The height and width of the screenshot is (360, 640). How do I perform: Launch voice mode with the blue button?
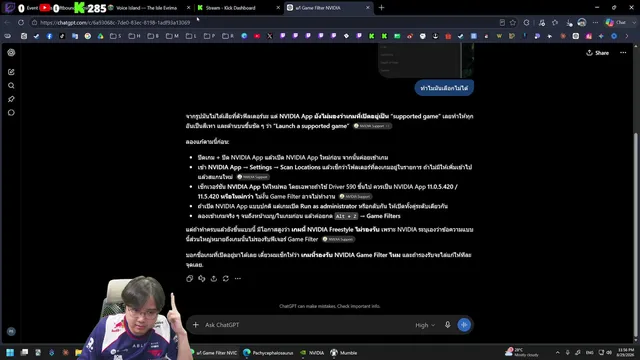[464, 325]
